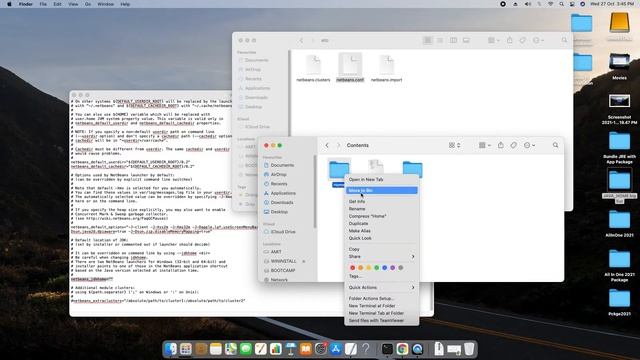The image size is (640, 360).
Task: Expand Quick Actions submenu in context menu
Action: 382,287
